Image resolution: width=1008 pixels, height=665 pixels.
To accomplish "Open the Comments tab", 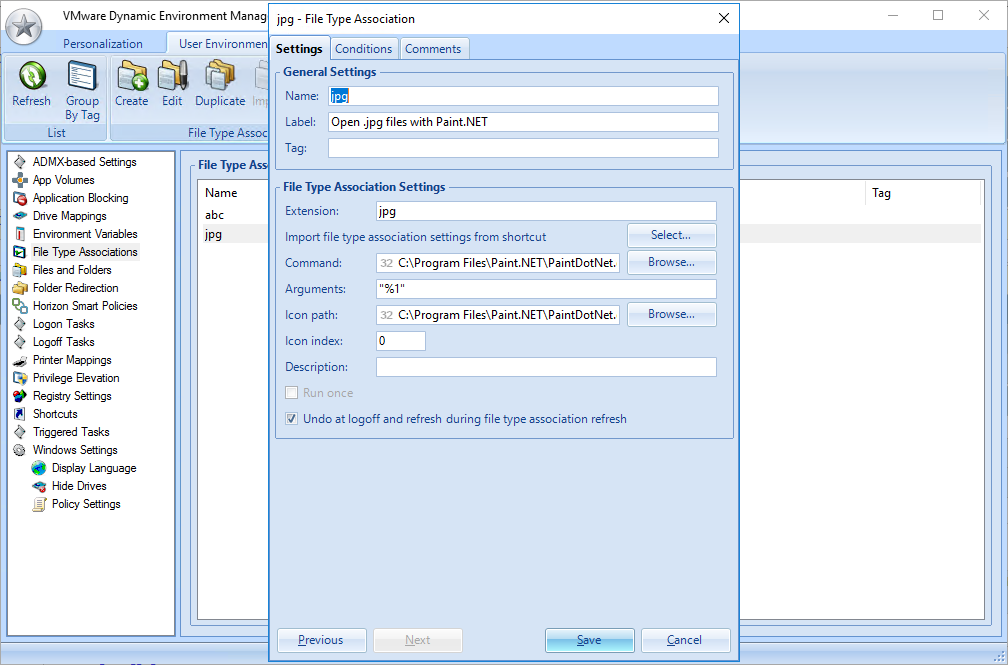I will 433,49.
